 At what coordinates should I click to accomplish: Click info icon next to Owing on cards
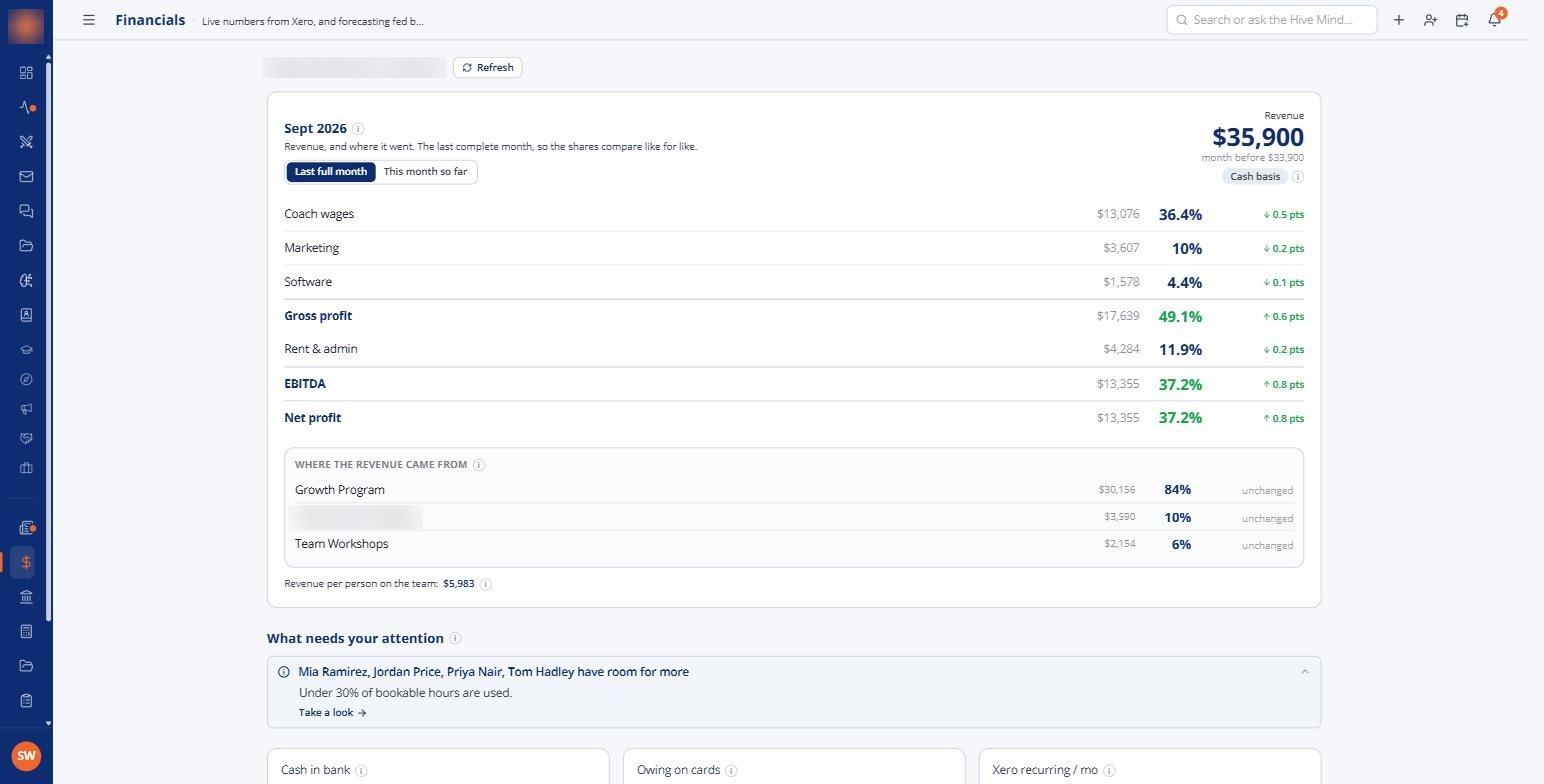click(x=731, y=771)
